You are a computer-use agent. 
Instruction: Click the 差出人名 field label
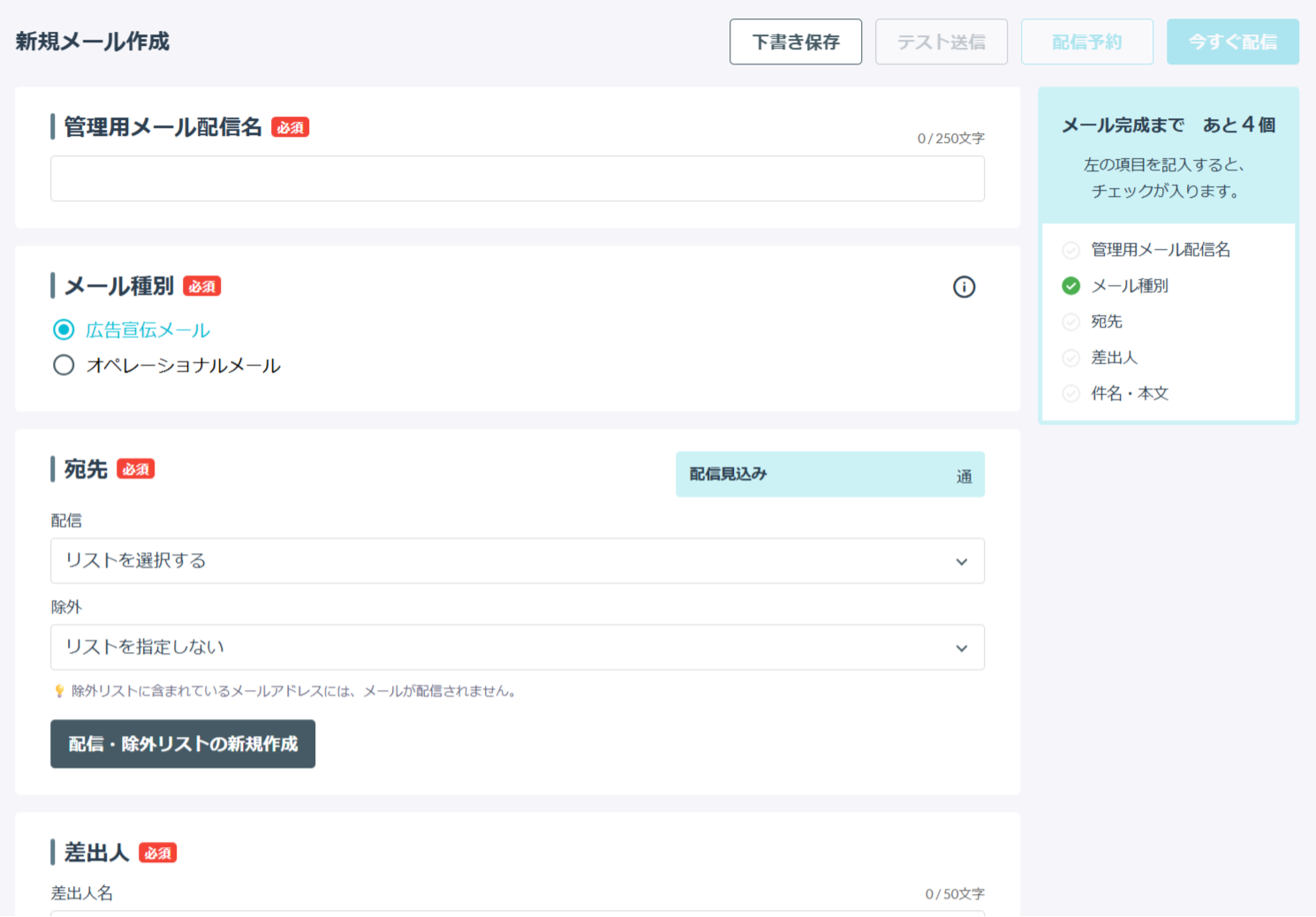[82, 893]
